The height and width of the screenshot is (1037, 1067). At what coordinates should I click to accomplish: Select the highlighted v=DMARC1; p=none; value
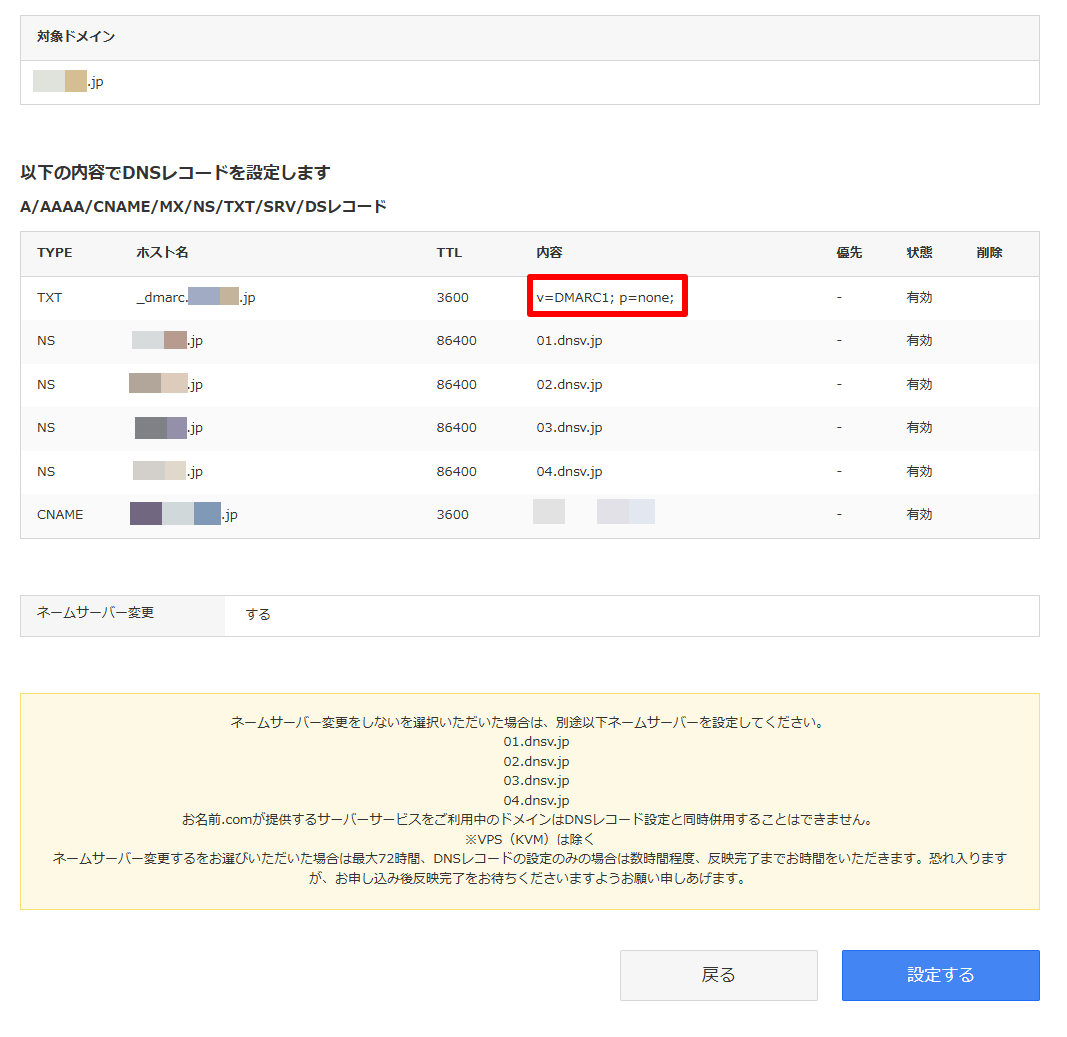click(606, 297)
